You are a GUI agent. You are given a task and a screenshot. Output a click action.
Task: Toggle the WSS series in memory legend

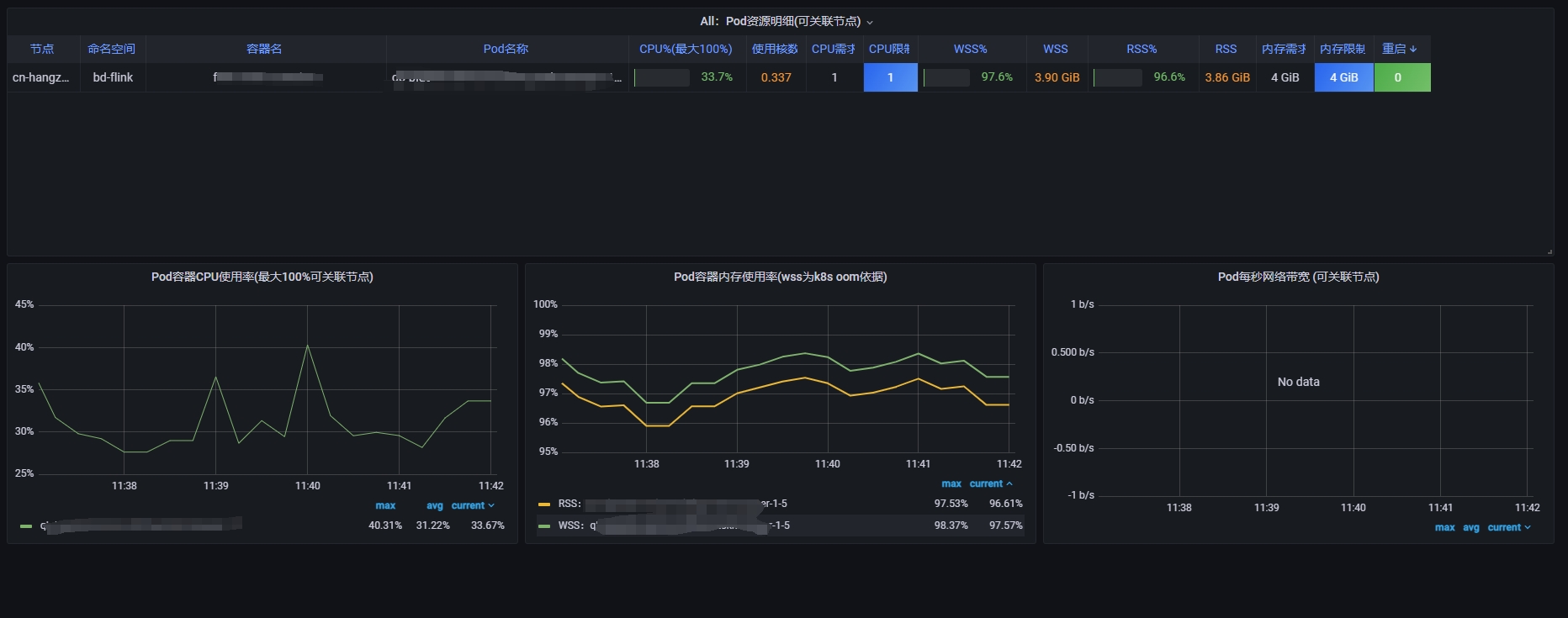570,526
